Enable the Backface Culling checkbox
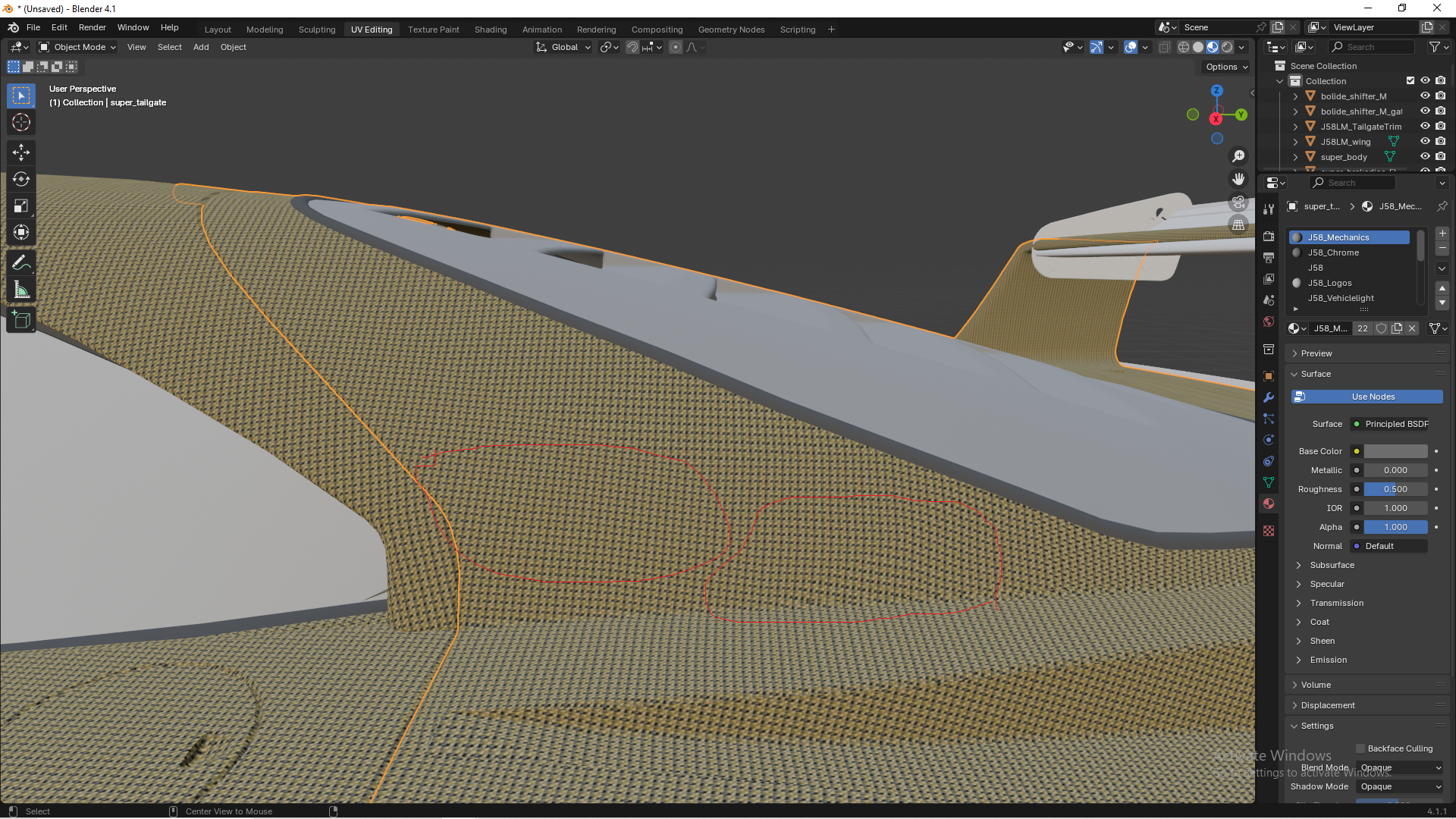 click(1360, 748)
